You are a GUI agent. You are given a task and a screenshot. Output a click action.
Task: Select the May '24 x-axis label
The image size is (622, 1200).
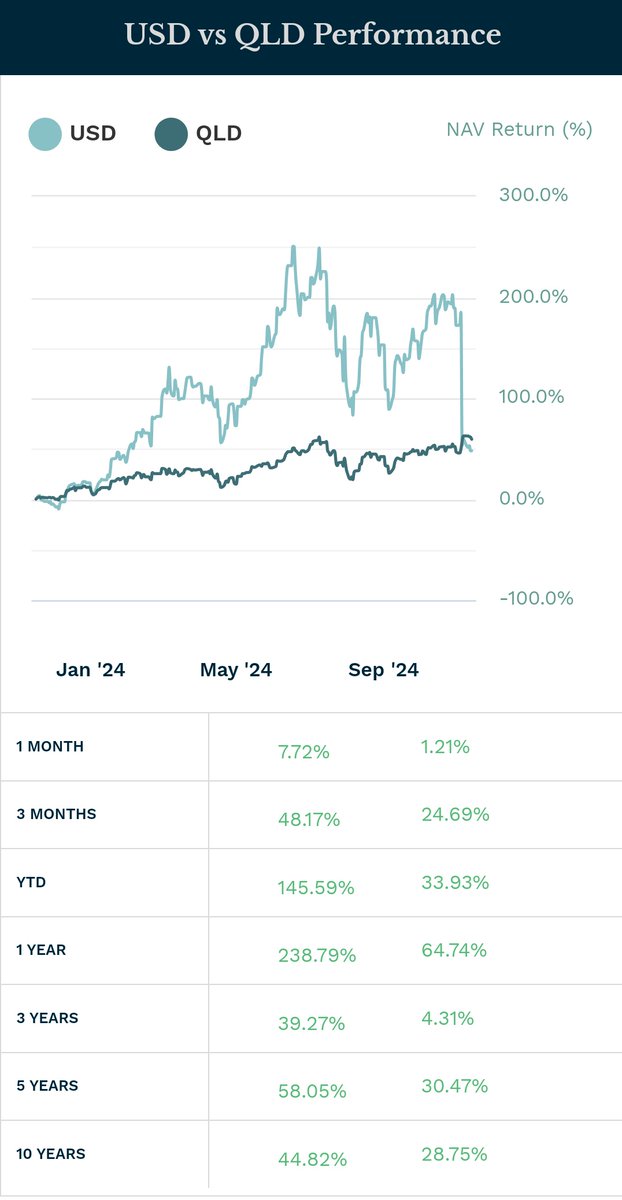click(236, 670)
